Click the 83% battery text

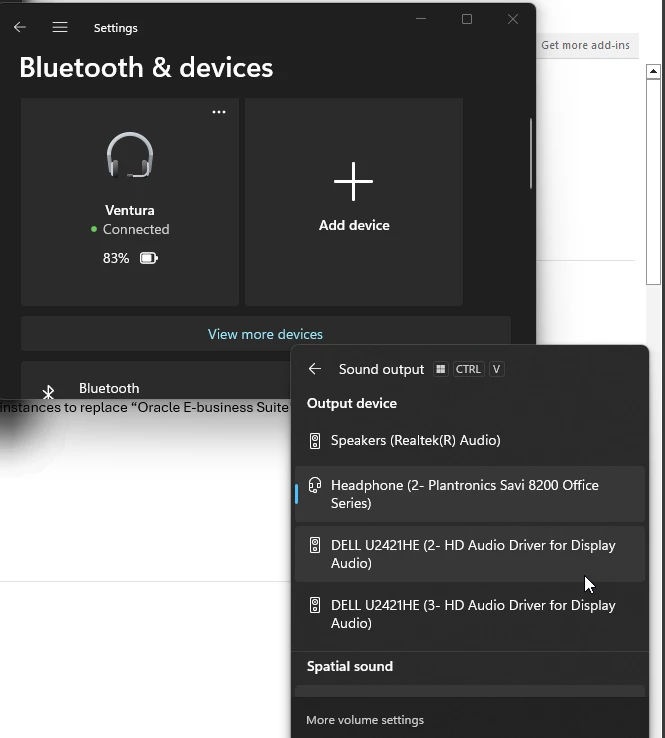pyautogui.click(x=116, y=258)
